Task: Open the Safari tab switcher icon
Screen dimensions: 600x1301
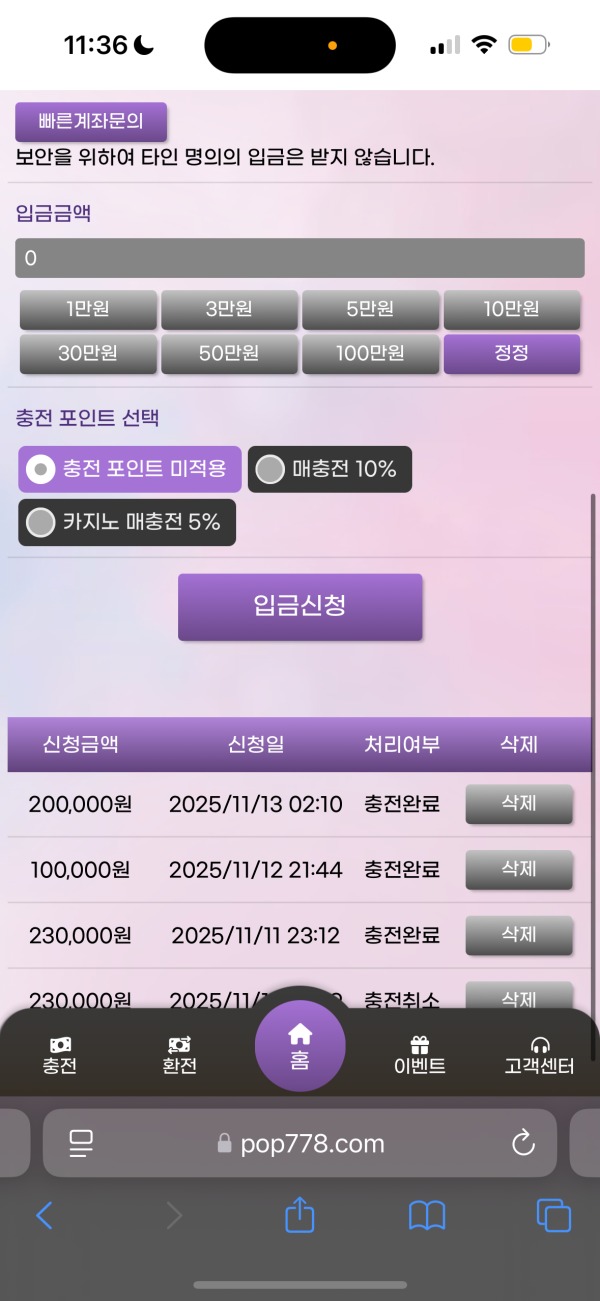Action: [554, 1216]
